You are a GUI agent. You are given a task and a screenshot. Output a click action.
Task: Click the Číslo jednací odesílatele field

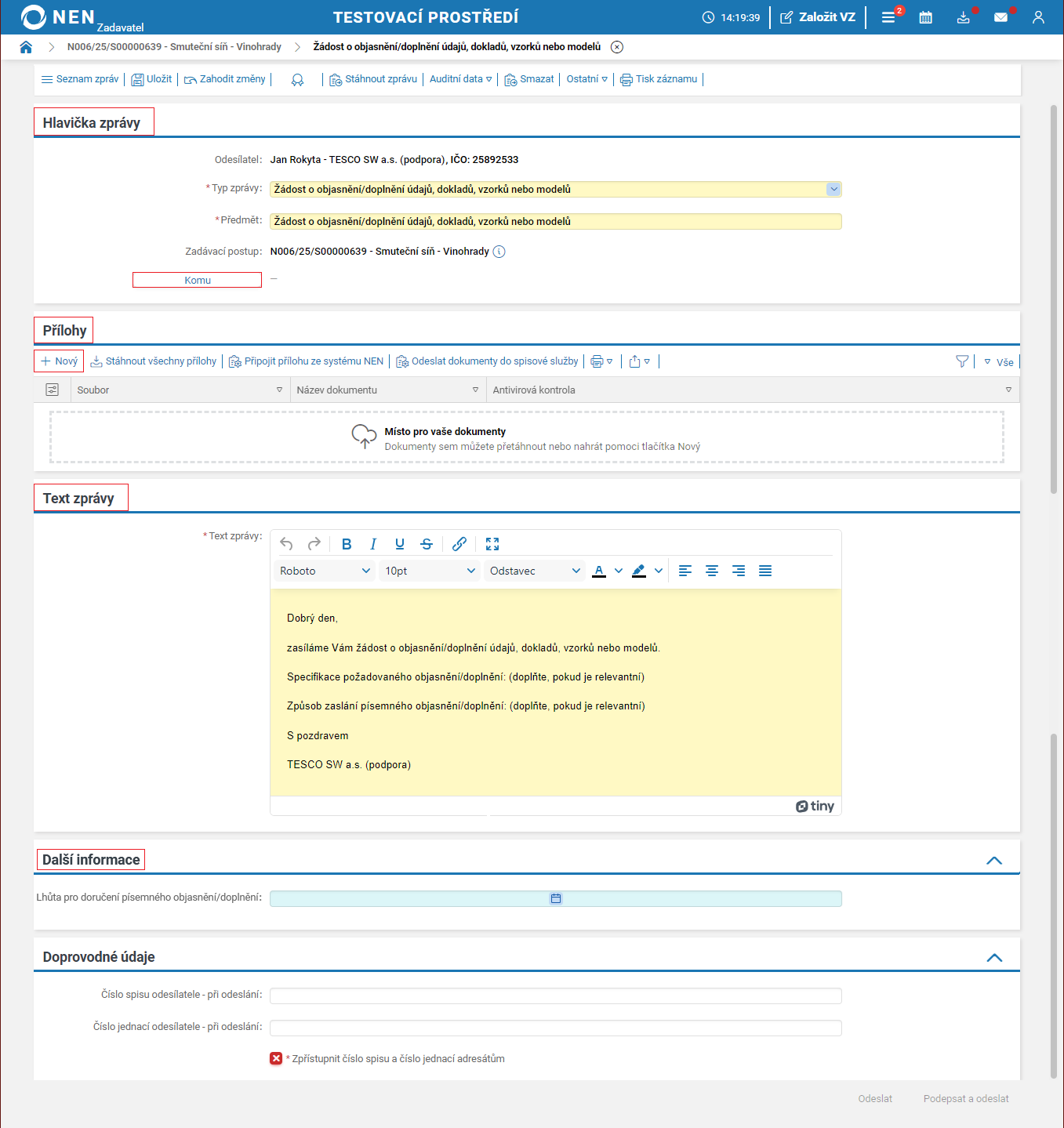pyautogui.click(x=556, y=1028)
